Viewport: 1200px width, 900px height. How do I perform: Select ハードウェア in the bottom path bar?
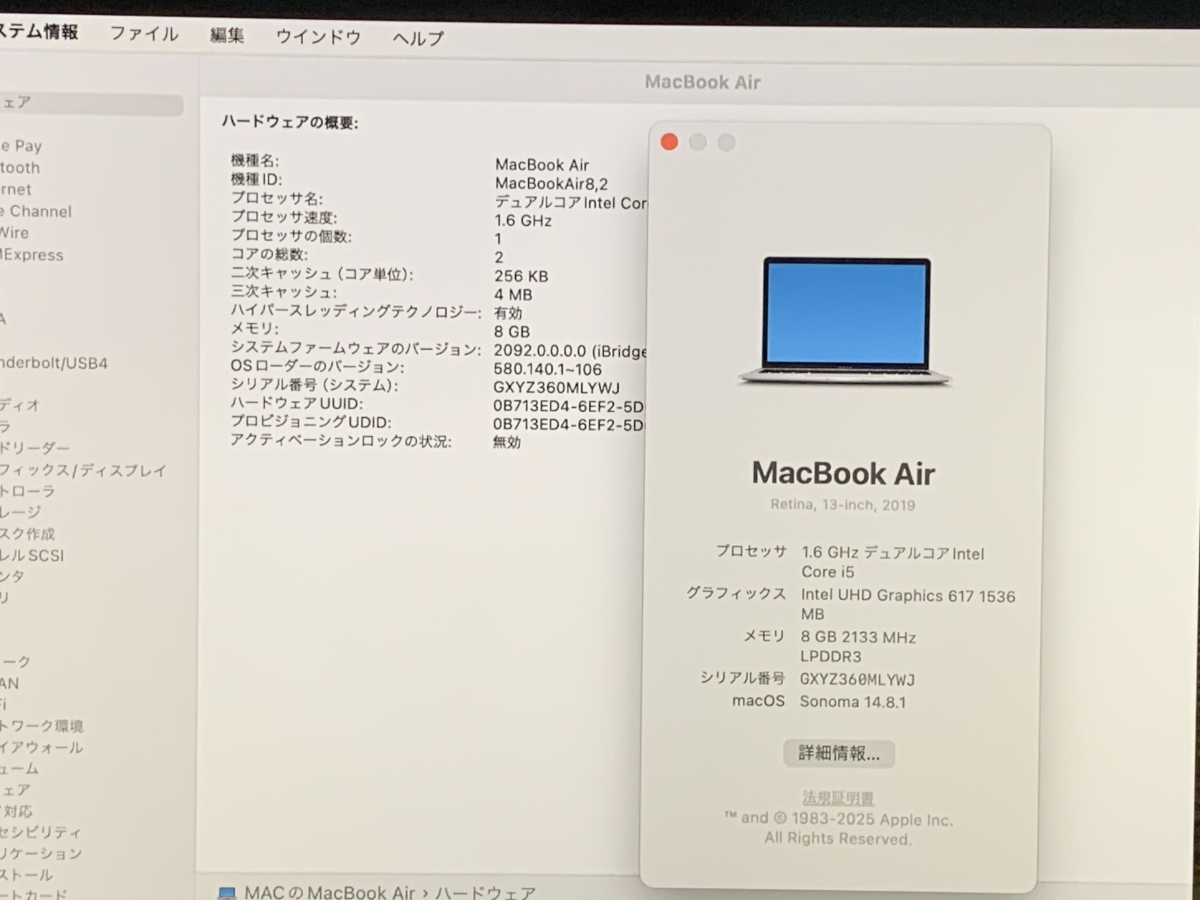[x=487, y=893]
